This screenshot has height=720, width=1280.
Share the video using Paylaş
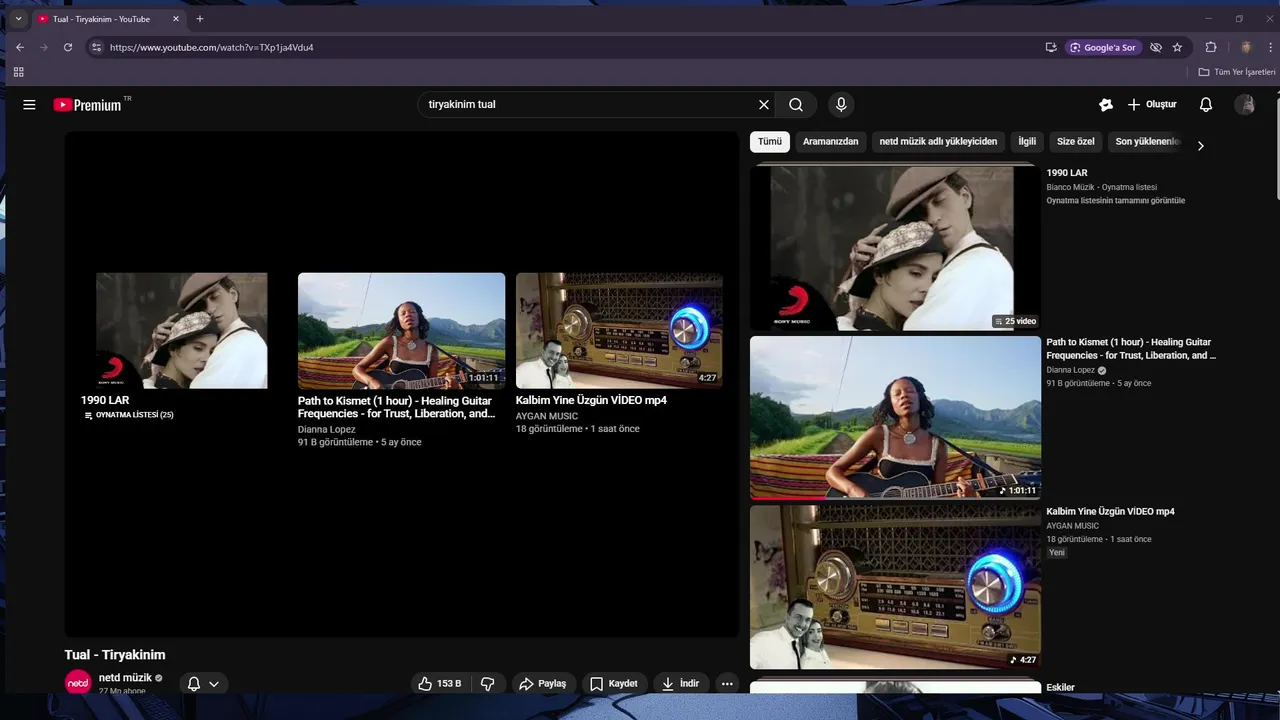(x=542, y=684)
